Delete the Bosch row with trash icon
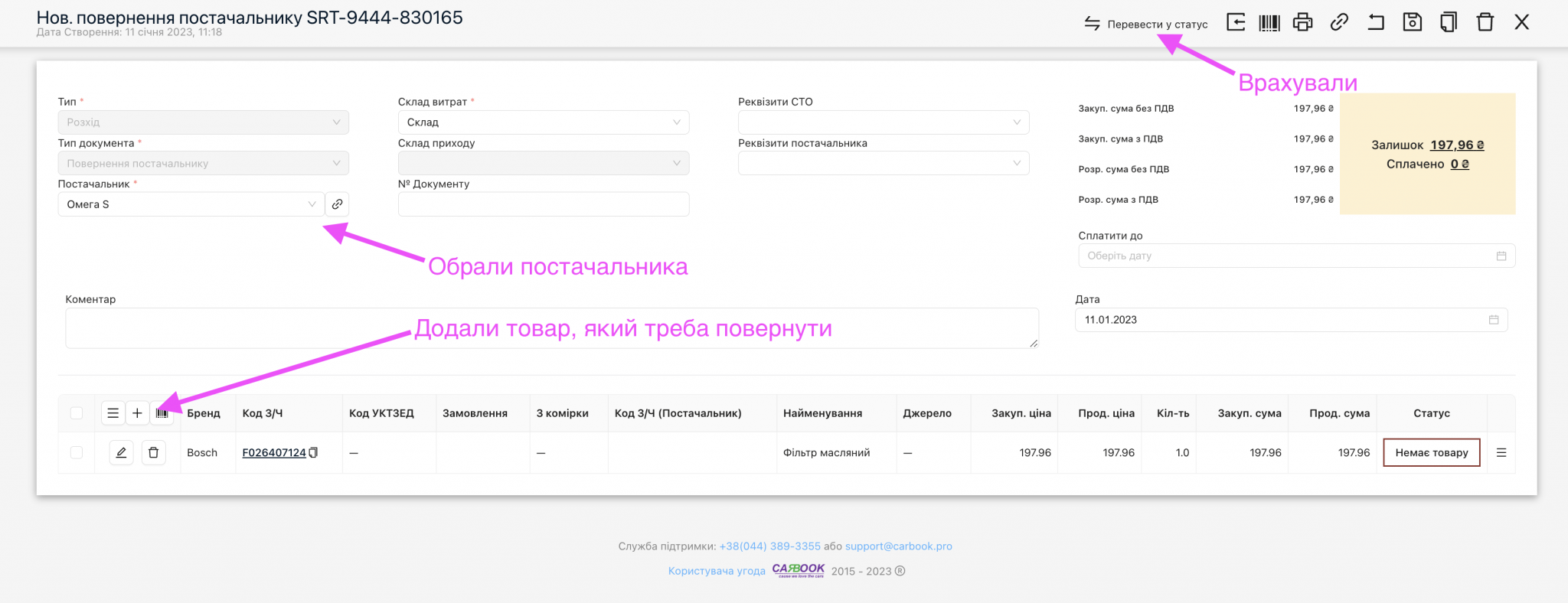 coord(153,453)
